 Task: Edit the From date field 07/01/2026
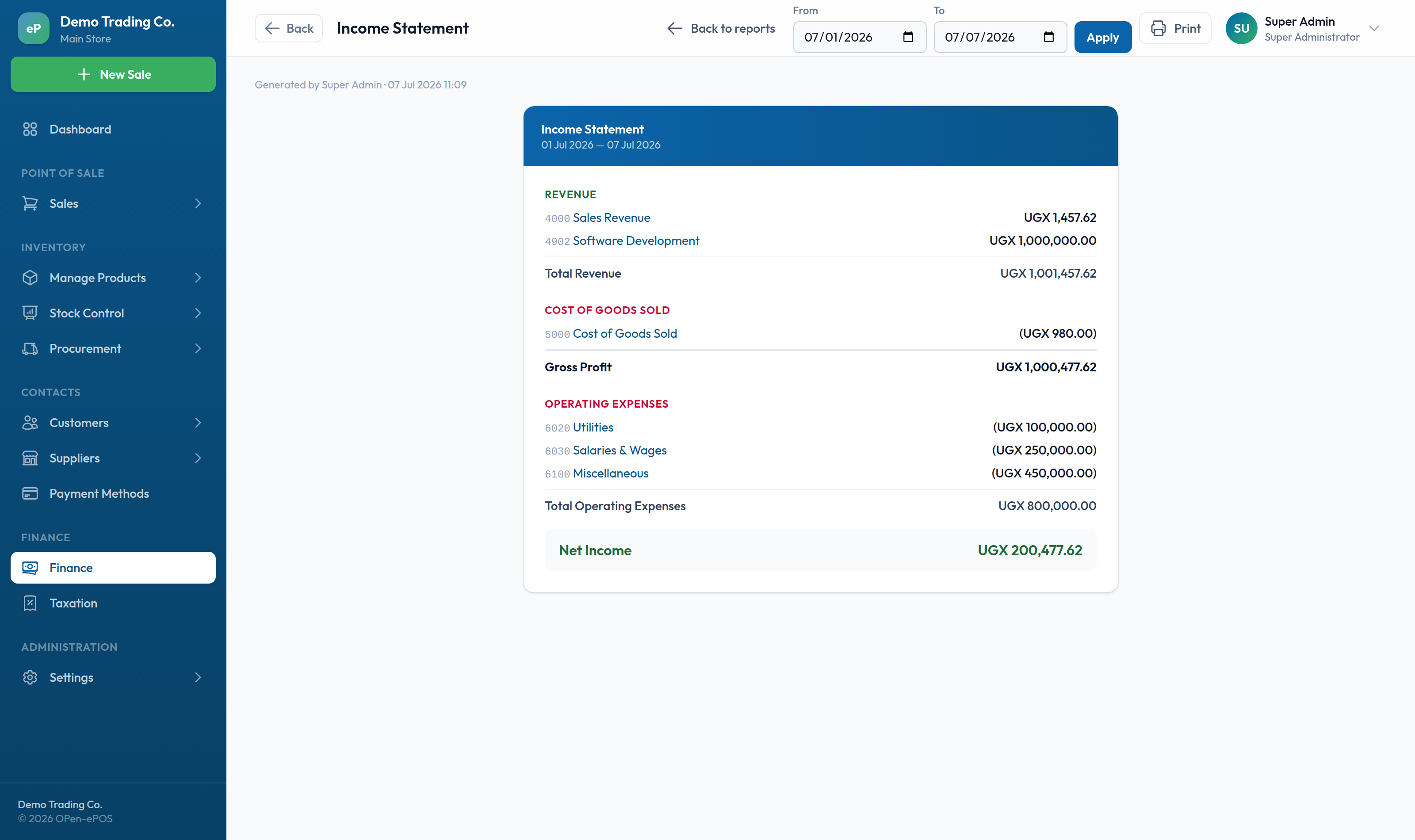pyautogui.click(x=859, y=38)
